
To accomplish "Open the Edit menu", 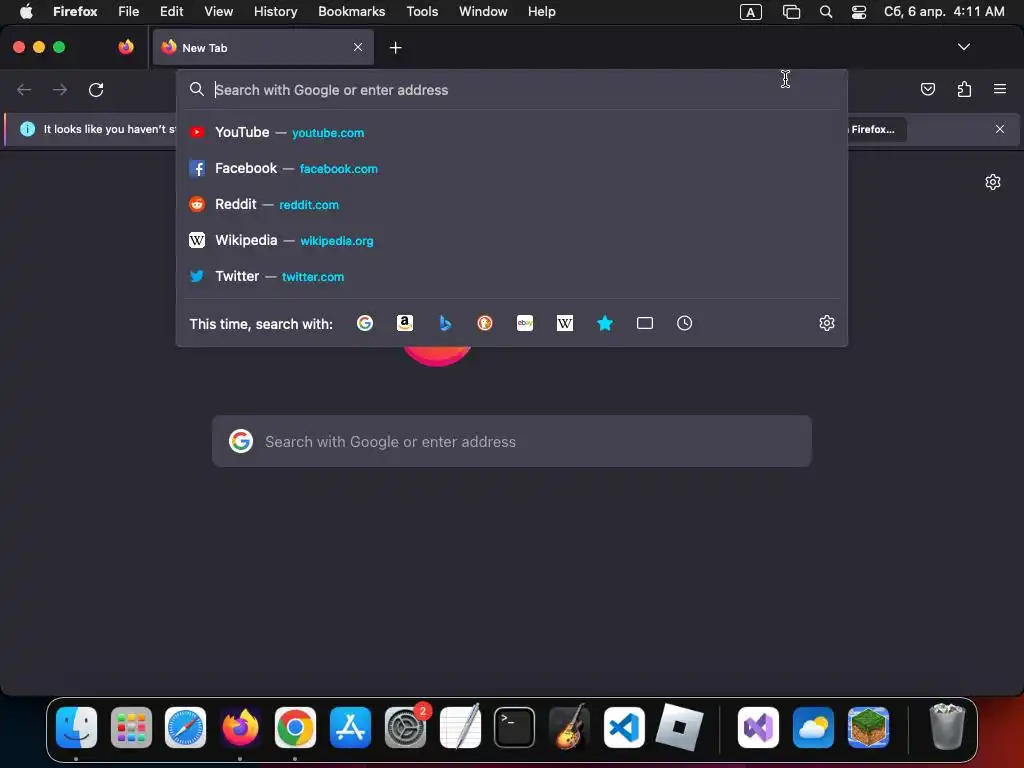I will point(172,12).
